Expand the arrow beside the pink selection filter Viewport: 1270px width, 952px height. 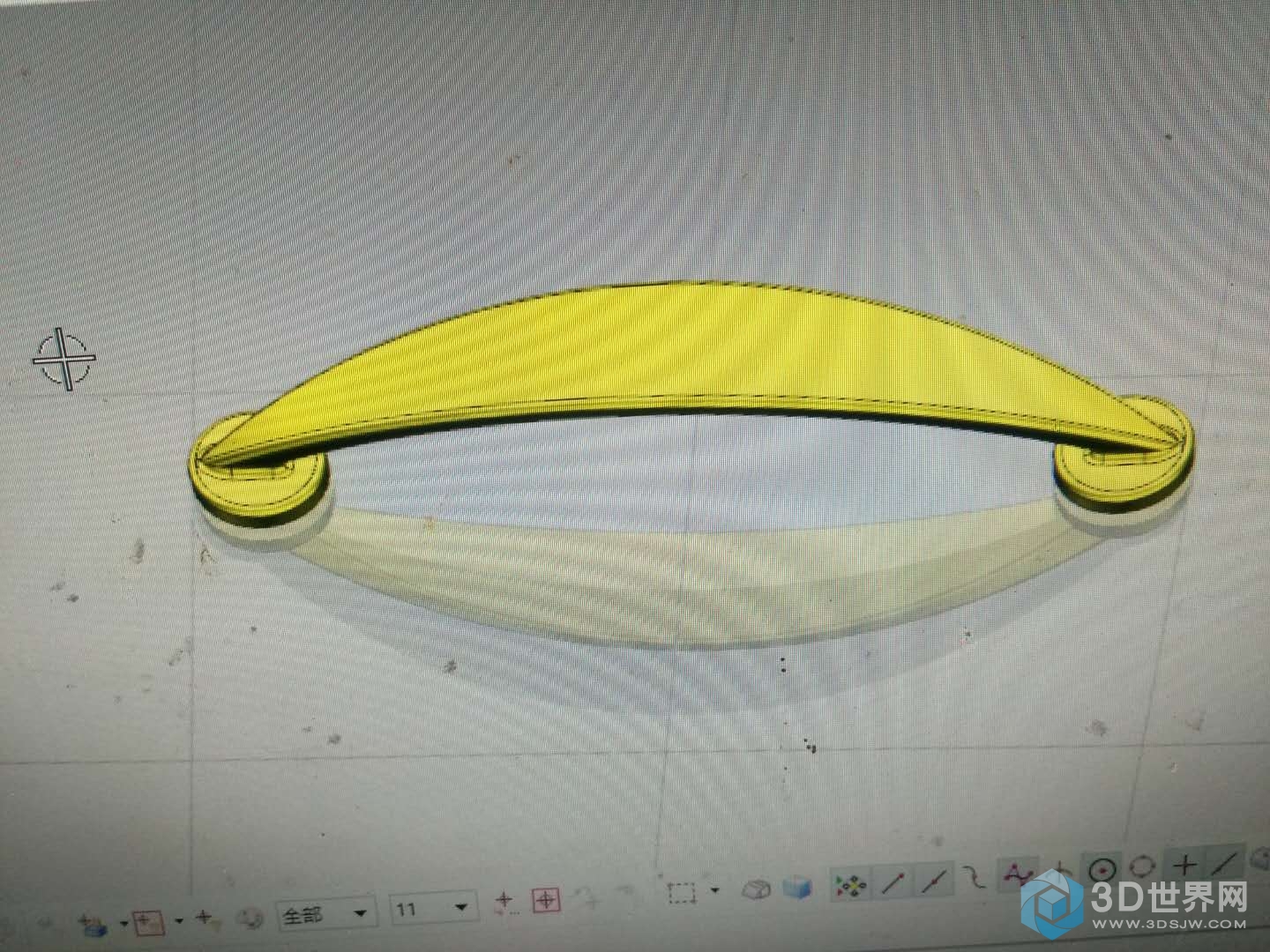[179, 920]
